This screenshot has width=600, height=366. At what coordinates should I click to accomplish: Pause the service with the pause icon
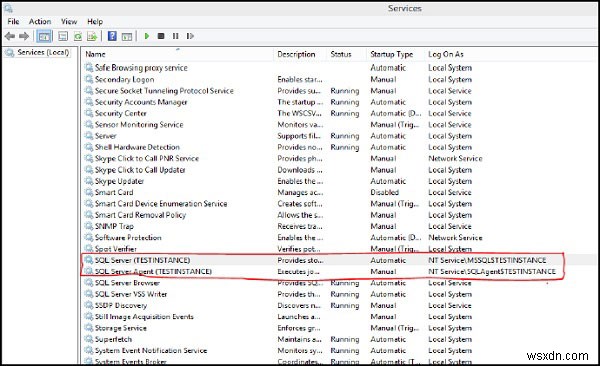176,36
